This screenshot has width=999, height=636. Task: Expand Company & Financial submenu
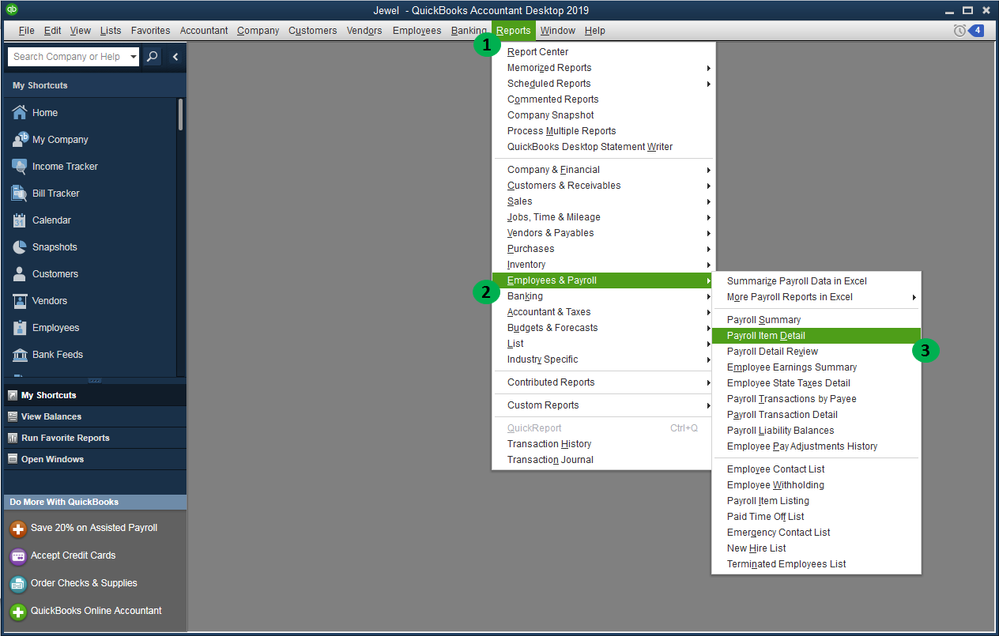click(708, 170)
